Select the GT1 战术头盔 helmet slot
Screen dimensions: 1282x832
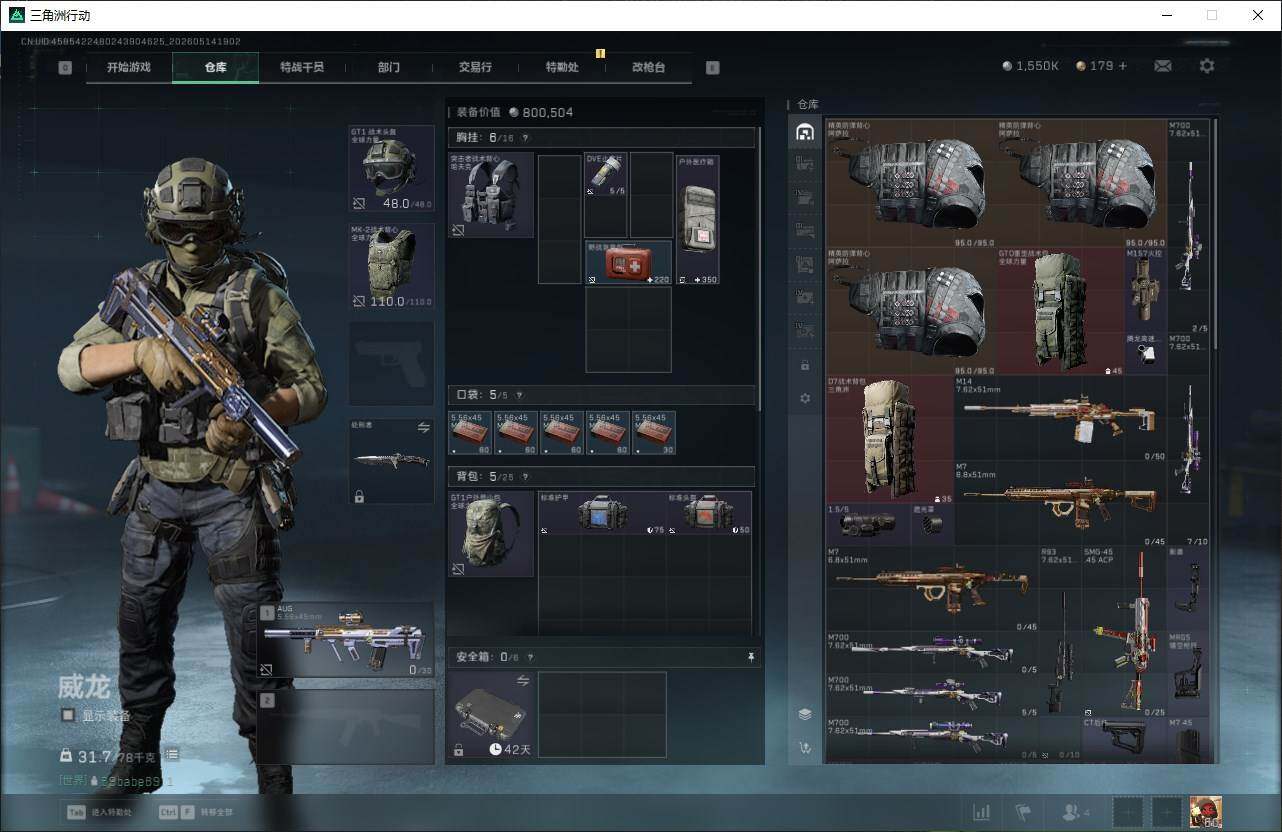391,169
